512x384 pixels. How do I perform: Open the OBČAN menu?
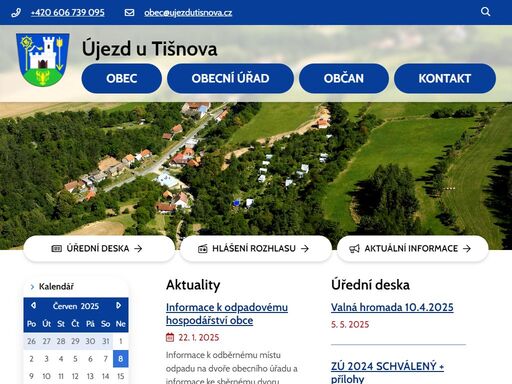click(344, 78)
